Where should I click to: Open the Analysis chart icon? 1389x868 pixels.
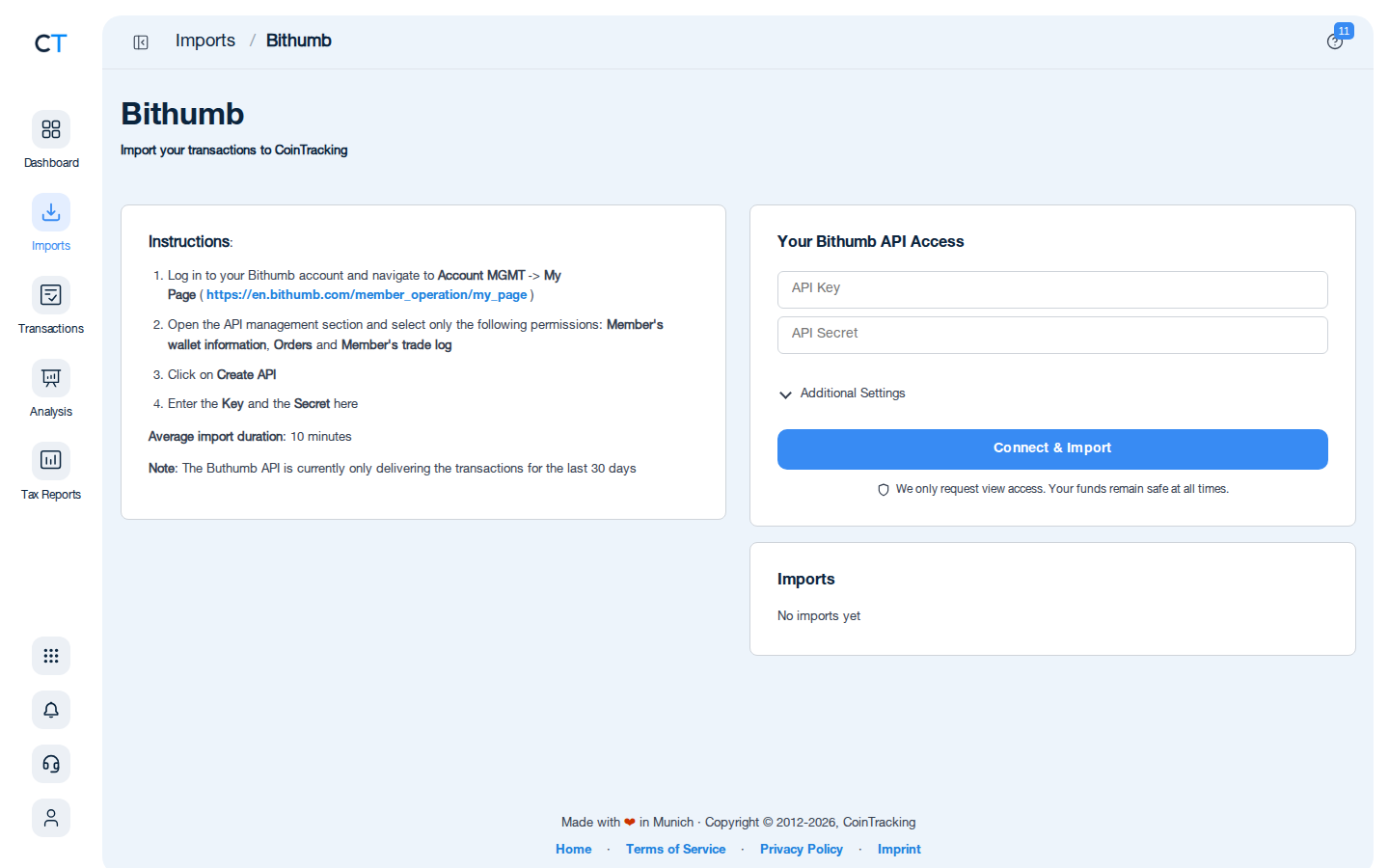point(51,378)
